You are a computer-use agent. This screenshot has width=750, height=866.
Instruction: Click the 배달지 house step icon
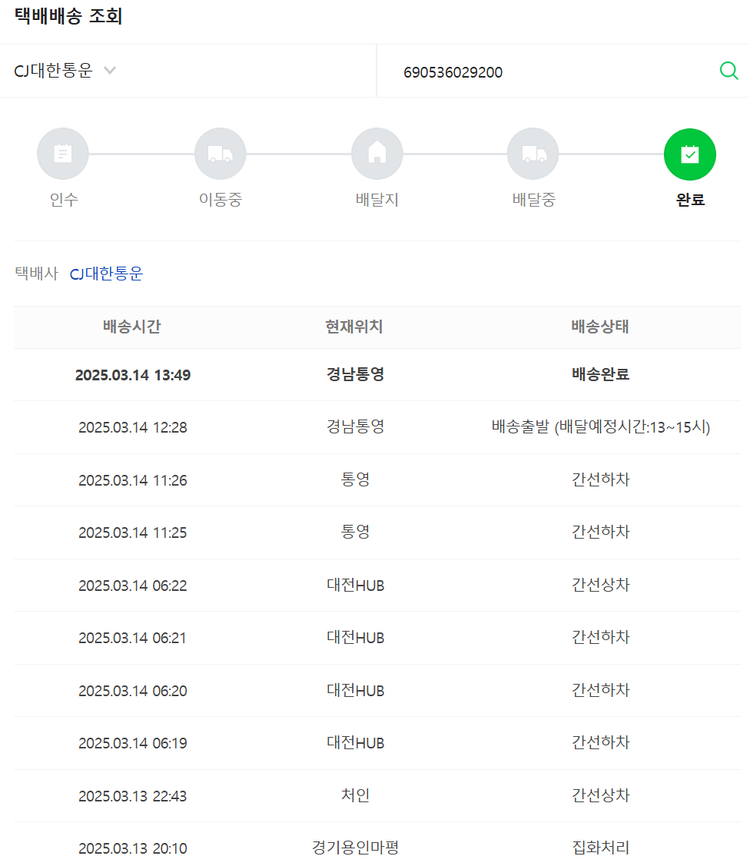[377, 154]
